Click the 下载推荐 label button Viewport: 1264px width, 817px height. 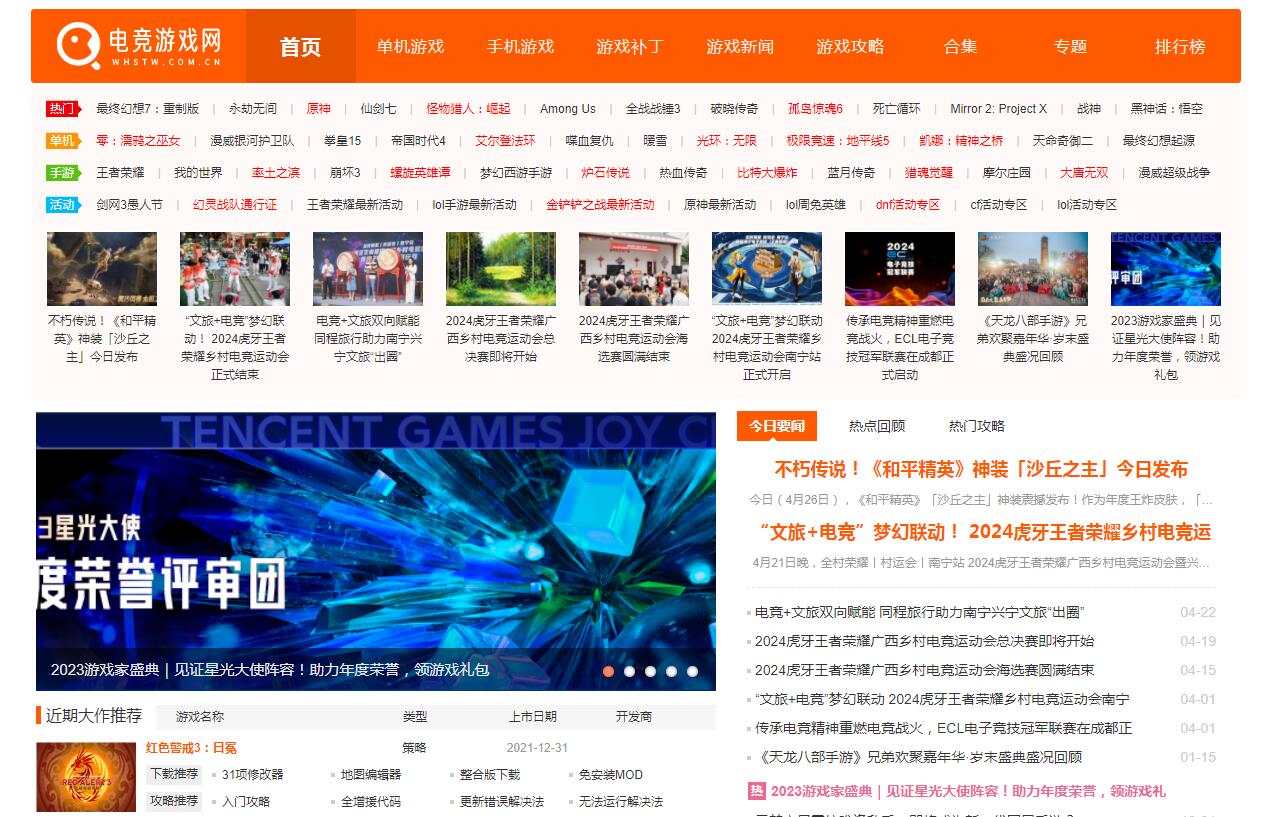point(174,774)
